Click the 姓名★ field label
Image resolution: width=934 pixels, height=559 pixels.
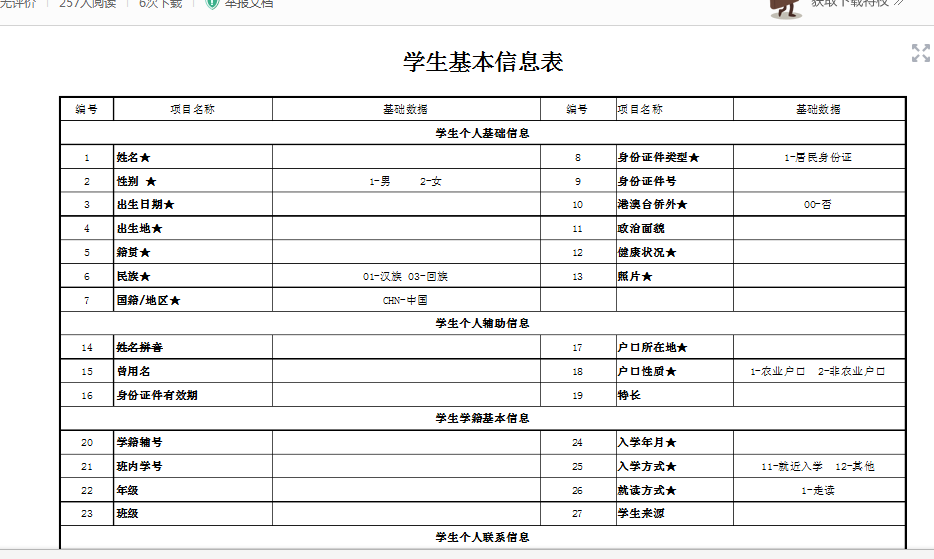133,157
